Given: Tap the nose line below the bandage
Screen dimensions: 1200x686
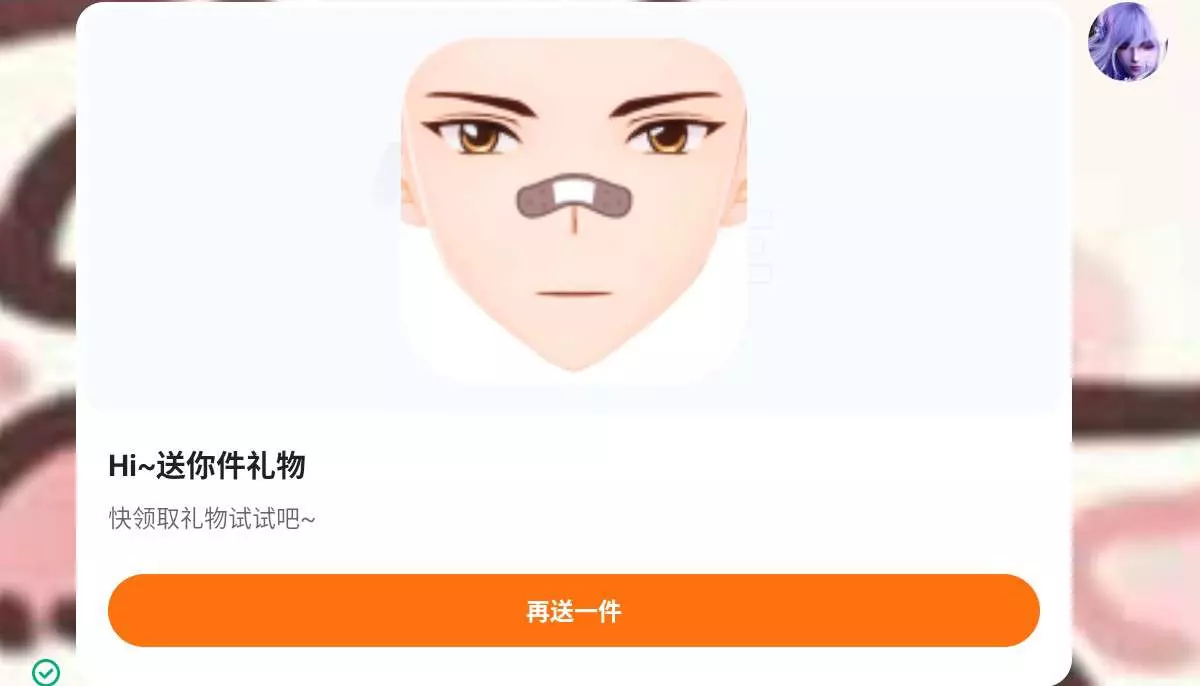Looking at the screenshot, I should [574, 221].
